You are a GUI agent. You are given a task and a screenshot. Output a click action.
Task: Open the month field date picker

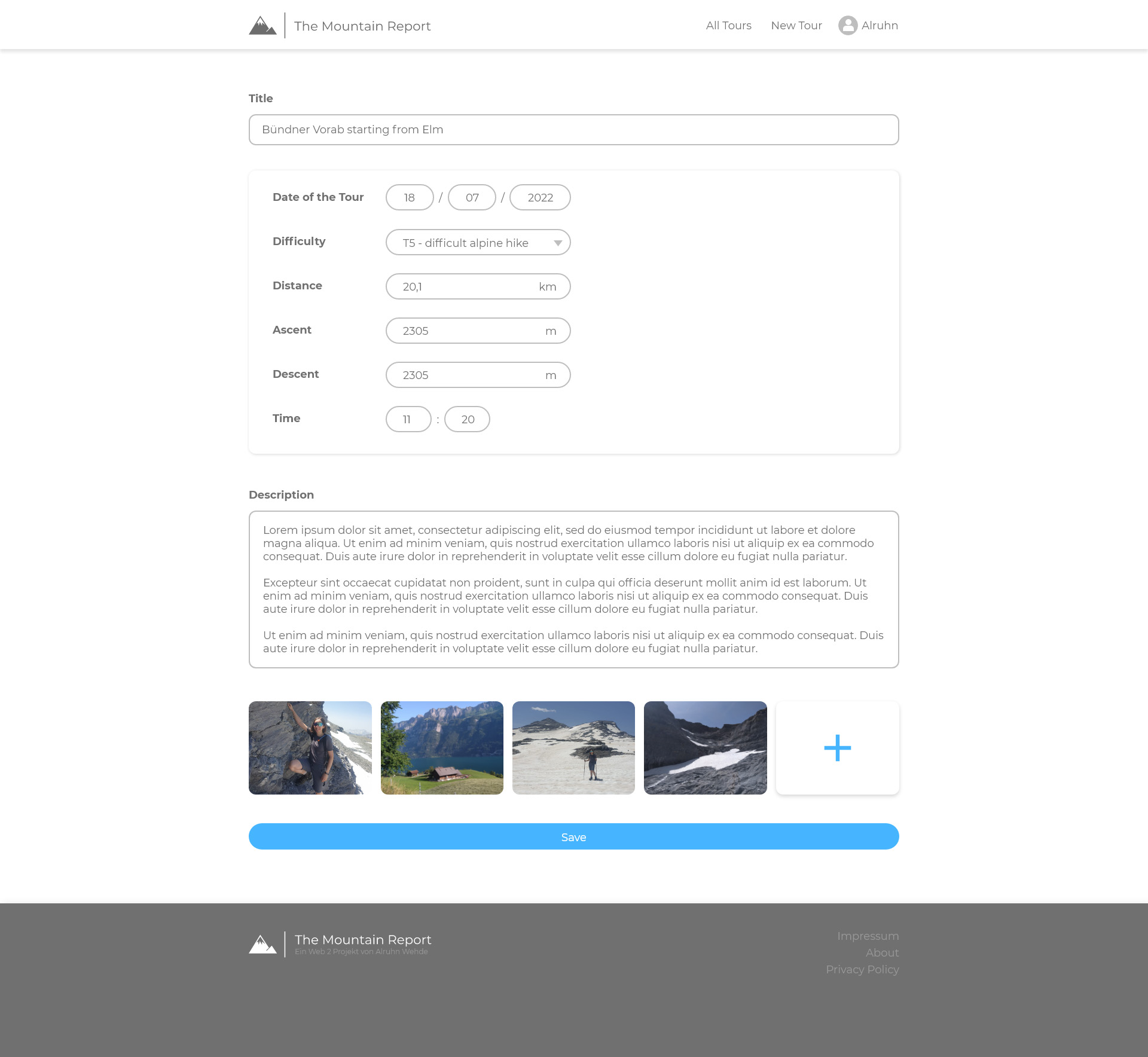pyautogui.click(x=471, y=197)
